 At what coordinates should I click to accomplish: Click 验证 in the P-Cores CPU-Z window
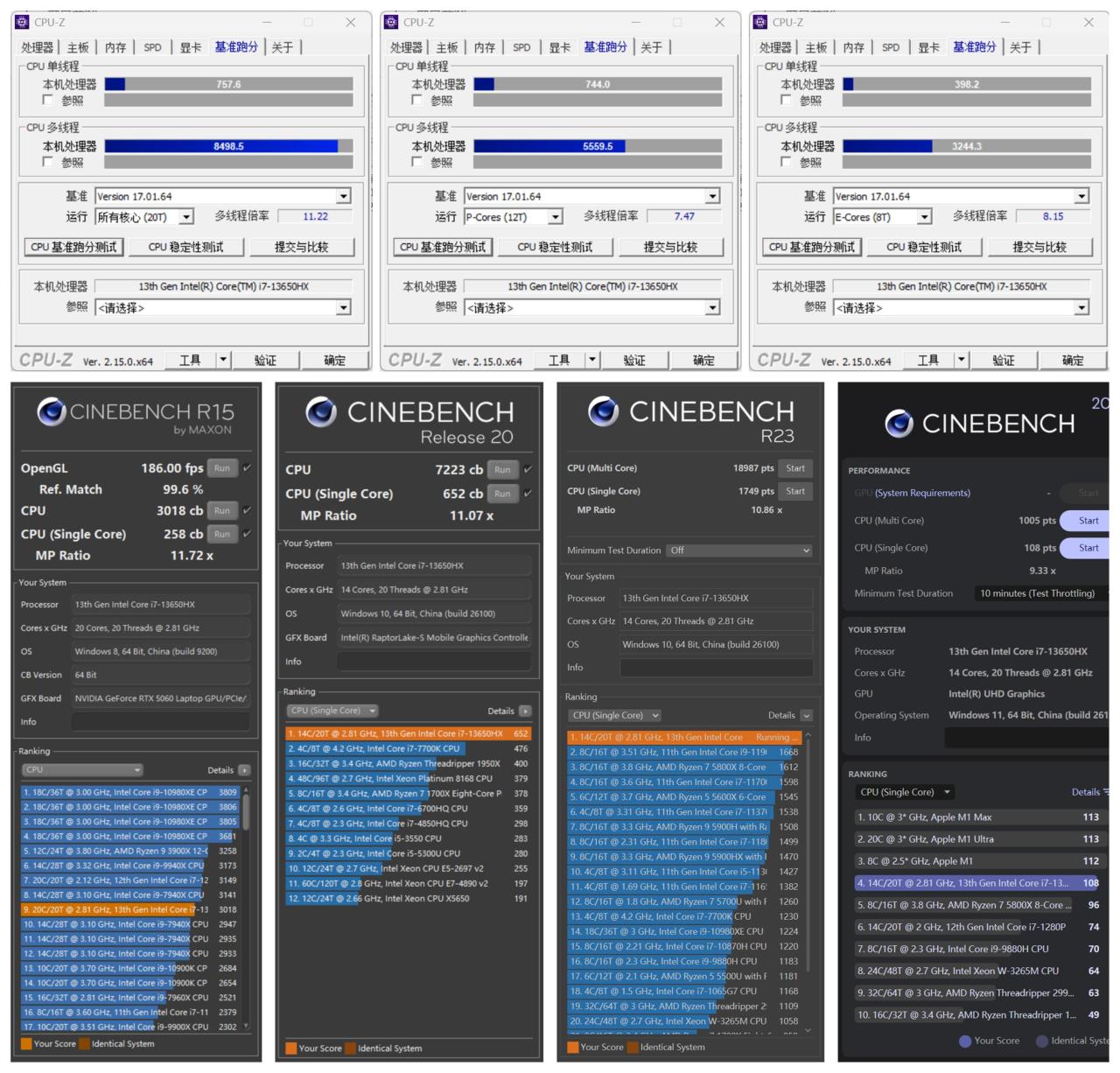(634, 359)
